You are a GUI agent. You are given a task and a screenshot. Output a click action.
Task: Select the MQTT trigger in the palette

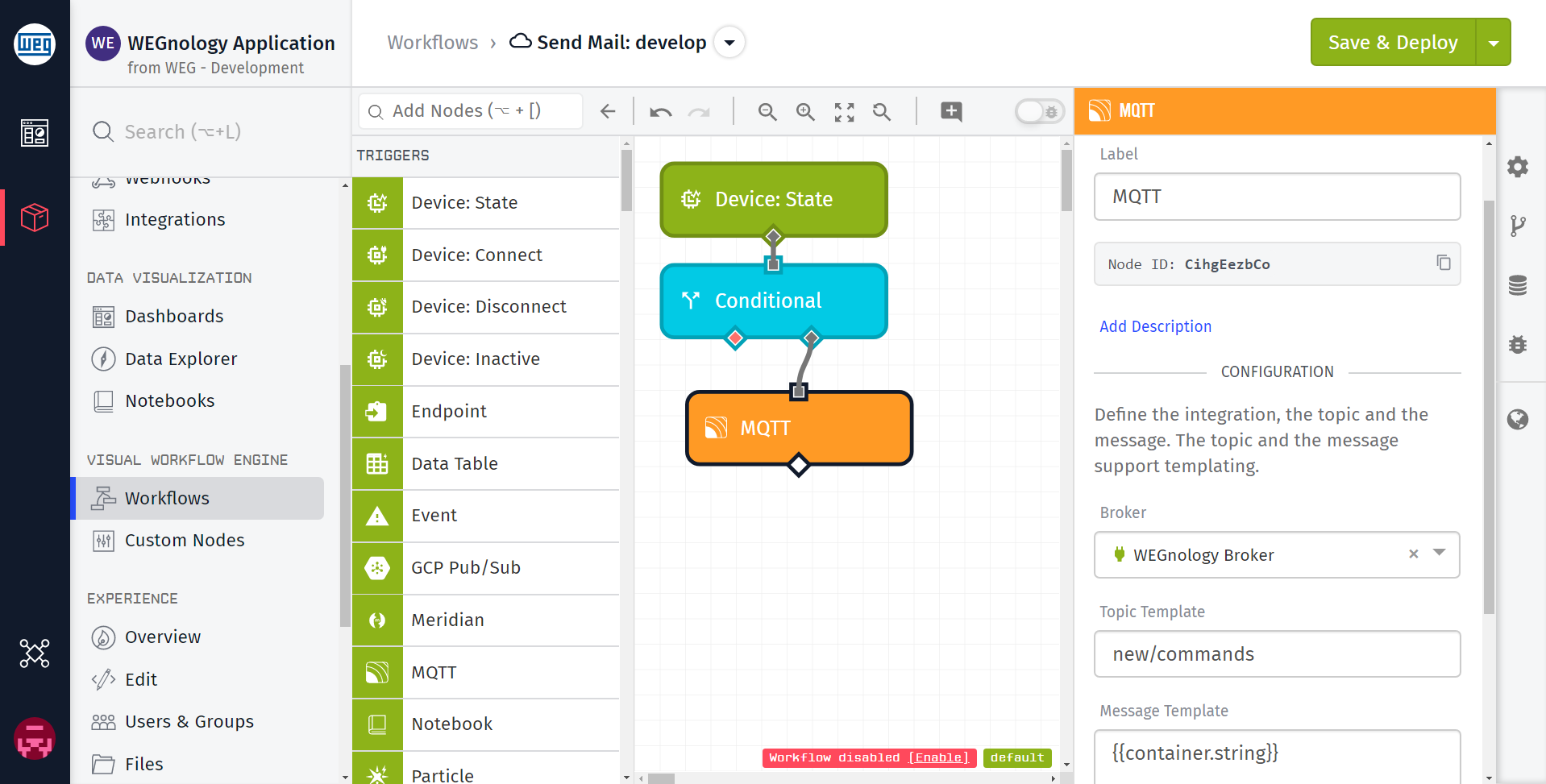486,673
